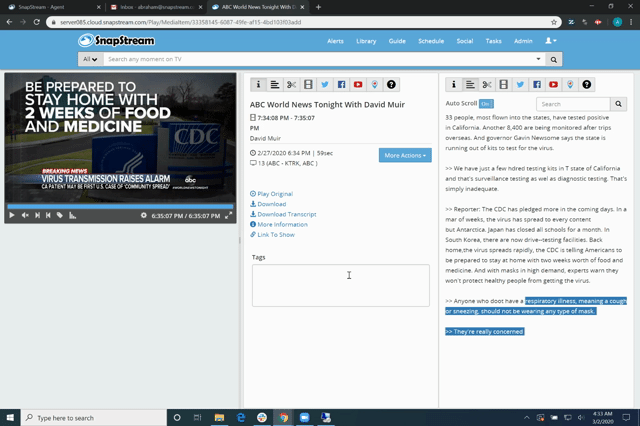Click the video frame thumbnail
Screen dimensions: 640x426
click(x=120, y=138)
